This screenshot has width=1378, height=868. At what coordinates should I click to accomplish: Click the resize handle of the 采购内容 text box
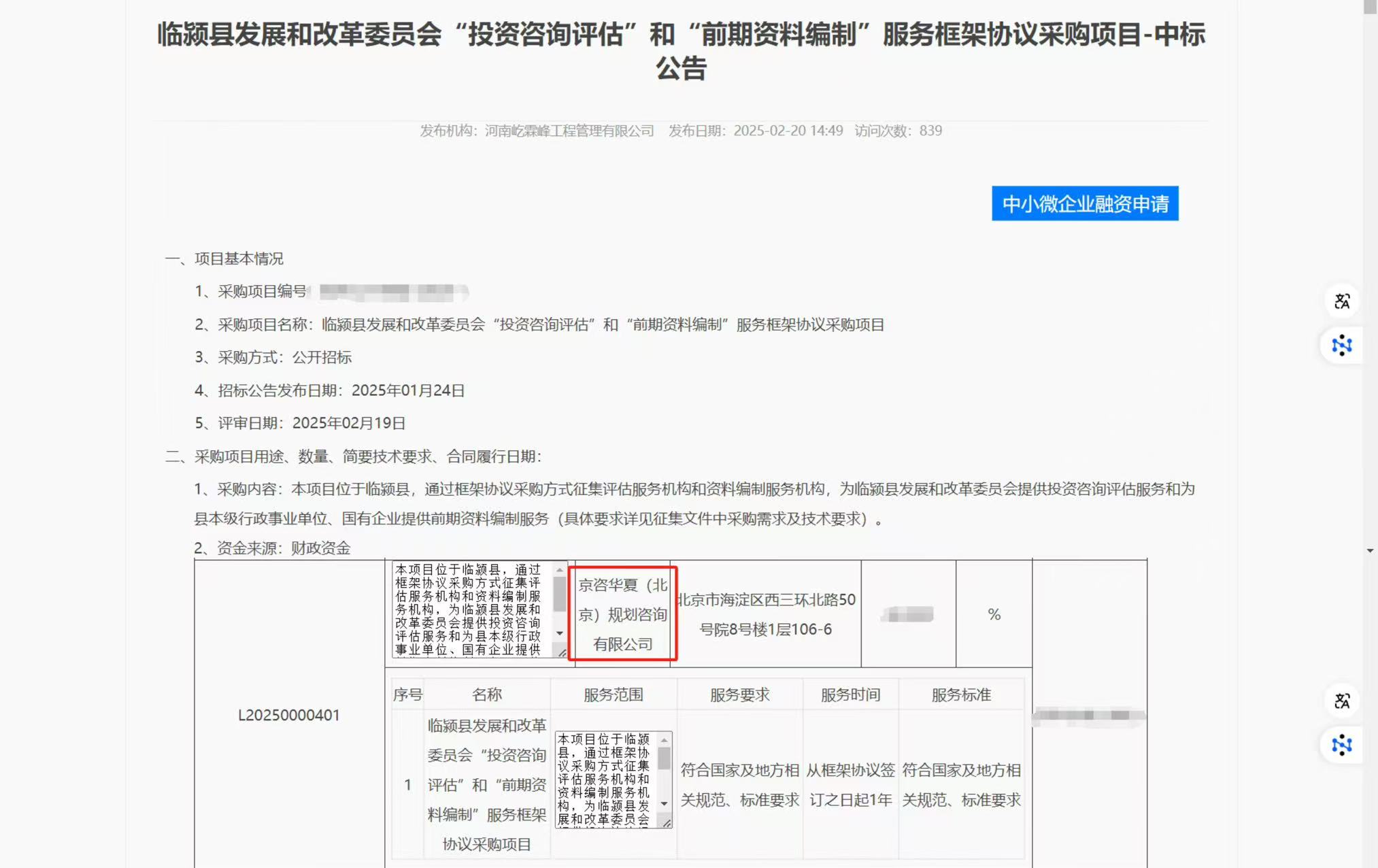(x=562, y=652)
